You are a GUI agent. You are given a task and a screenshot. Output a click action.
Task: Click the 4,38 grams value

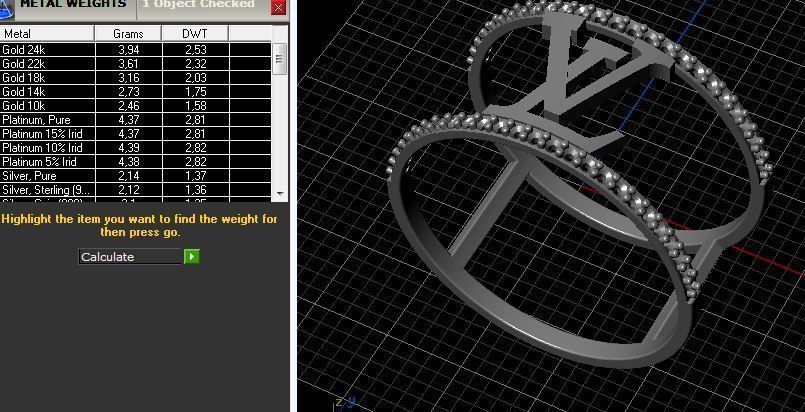pos(128,162)
